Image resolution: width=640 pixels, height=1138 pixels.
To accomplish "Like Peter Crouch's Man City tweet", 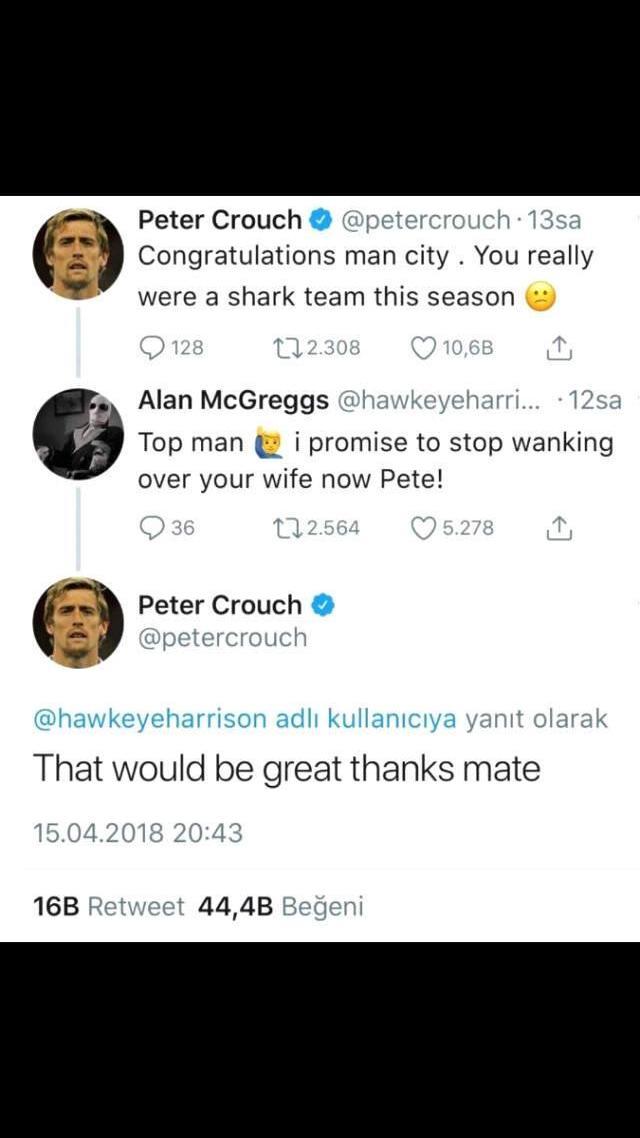I will [424, 348].
